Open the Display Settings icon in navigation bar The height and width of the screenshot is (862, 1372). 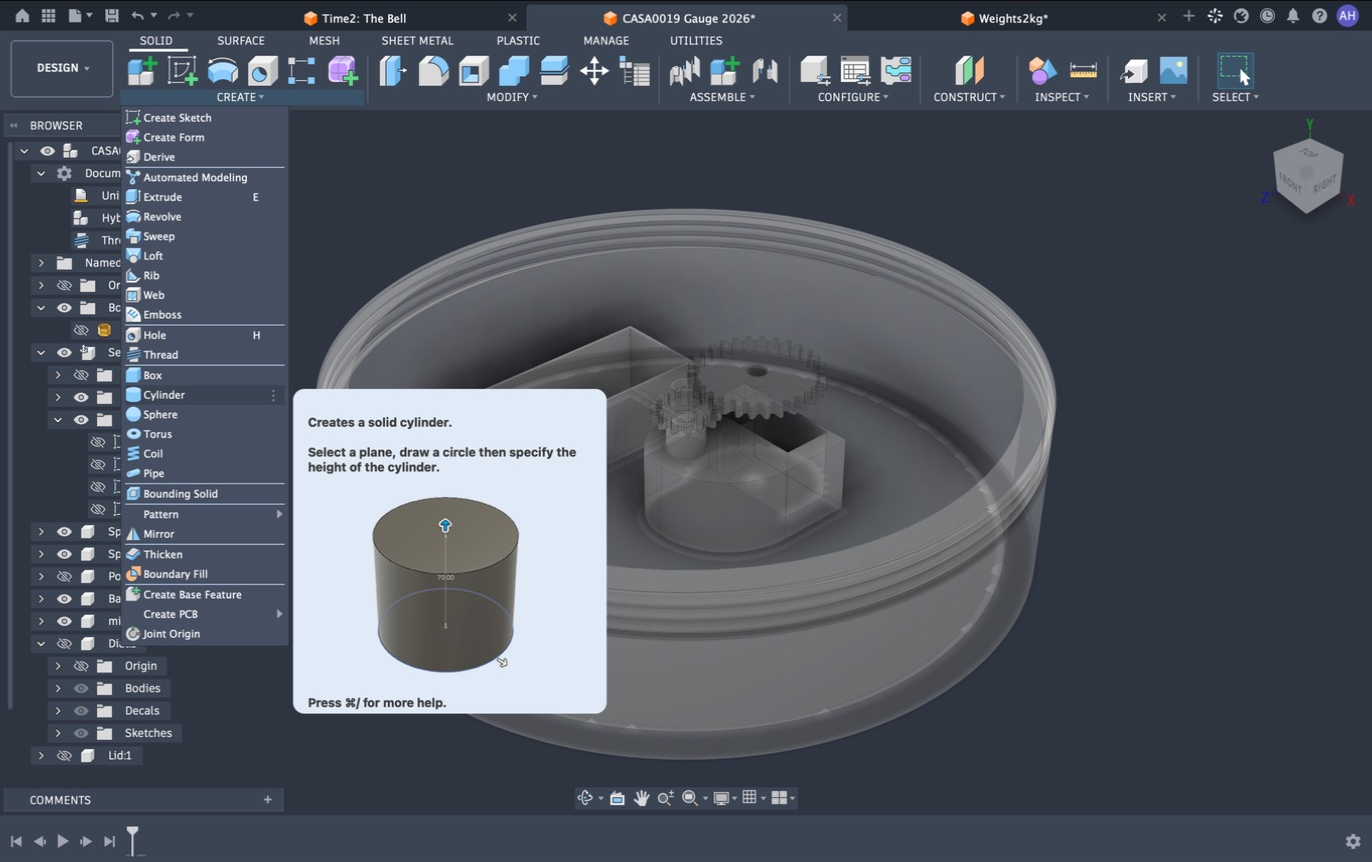click(x=720, y=798)
